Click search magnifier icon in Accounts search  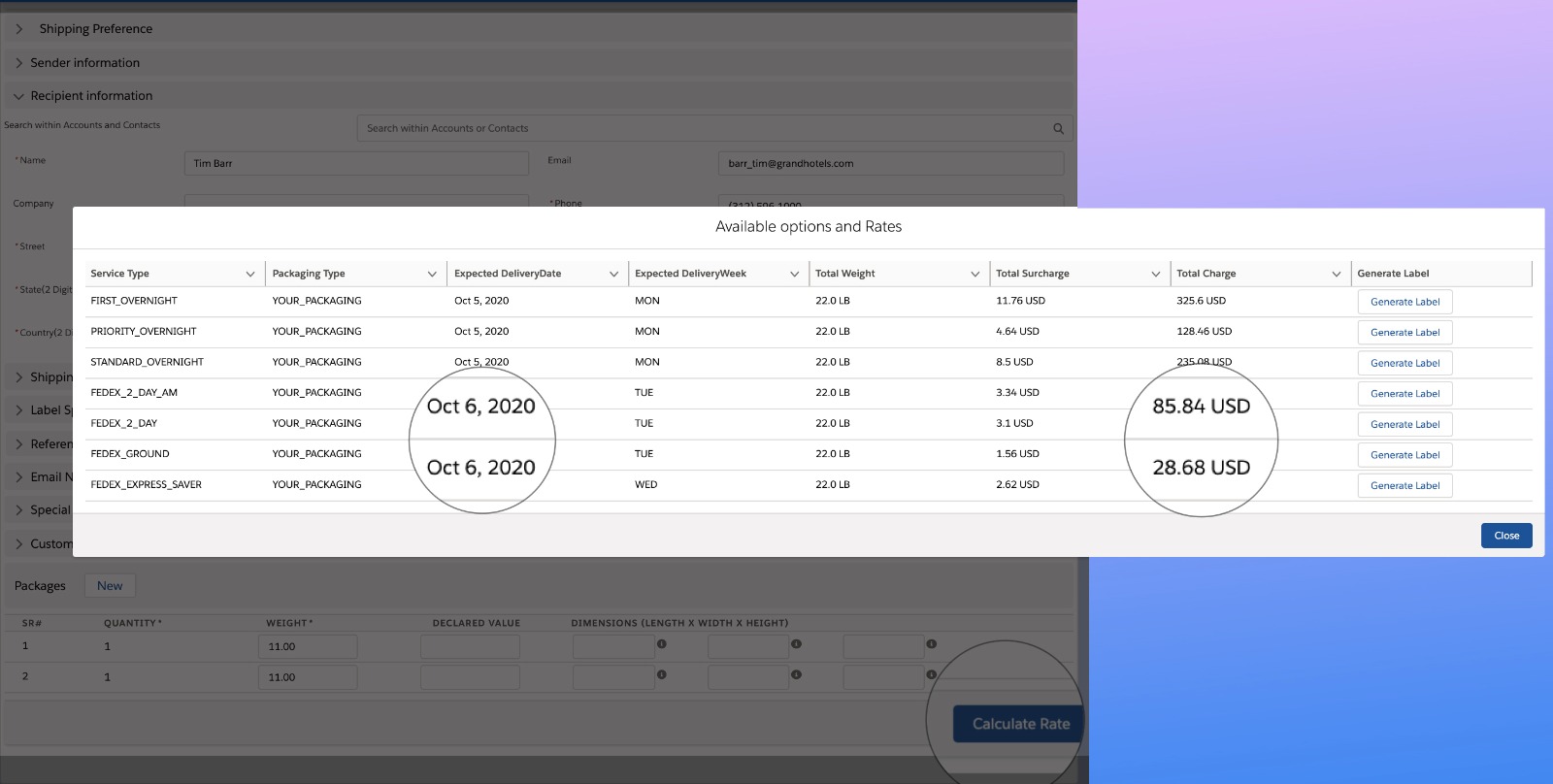click(x=1058, y=128)
